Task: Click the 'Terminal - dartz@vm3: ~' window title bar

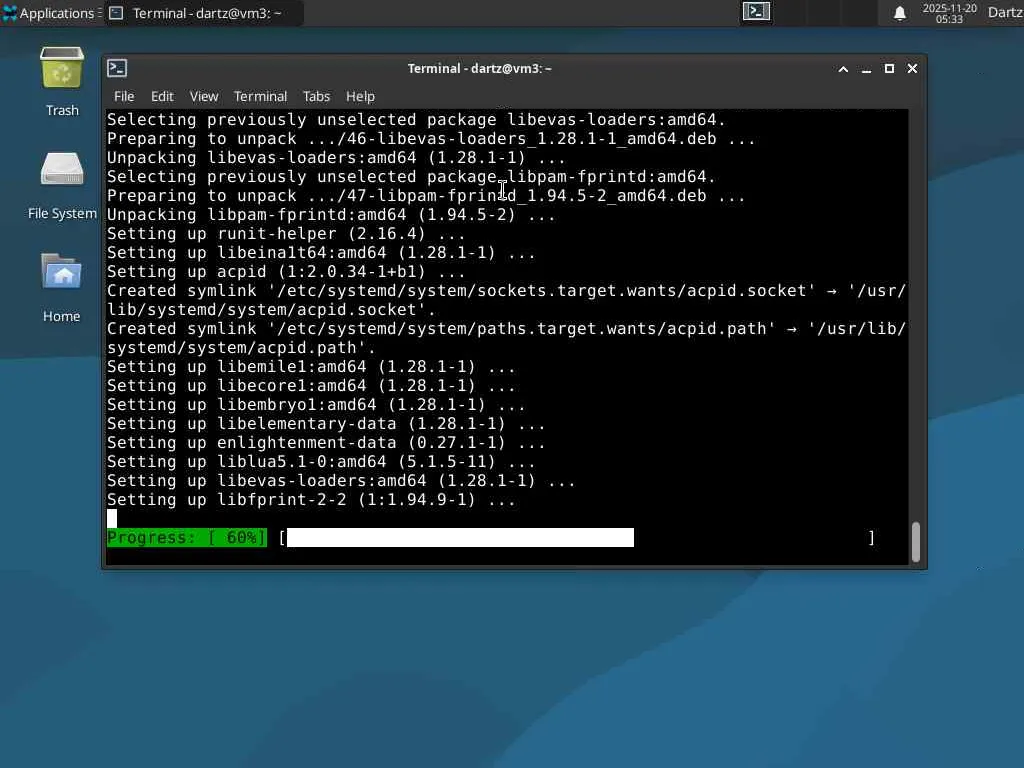Action: pyautogui.click(x=479, y=69)
